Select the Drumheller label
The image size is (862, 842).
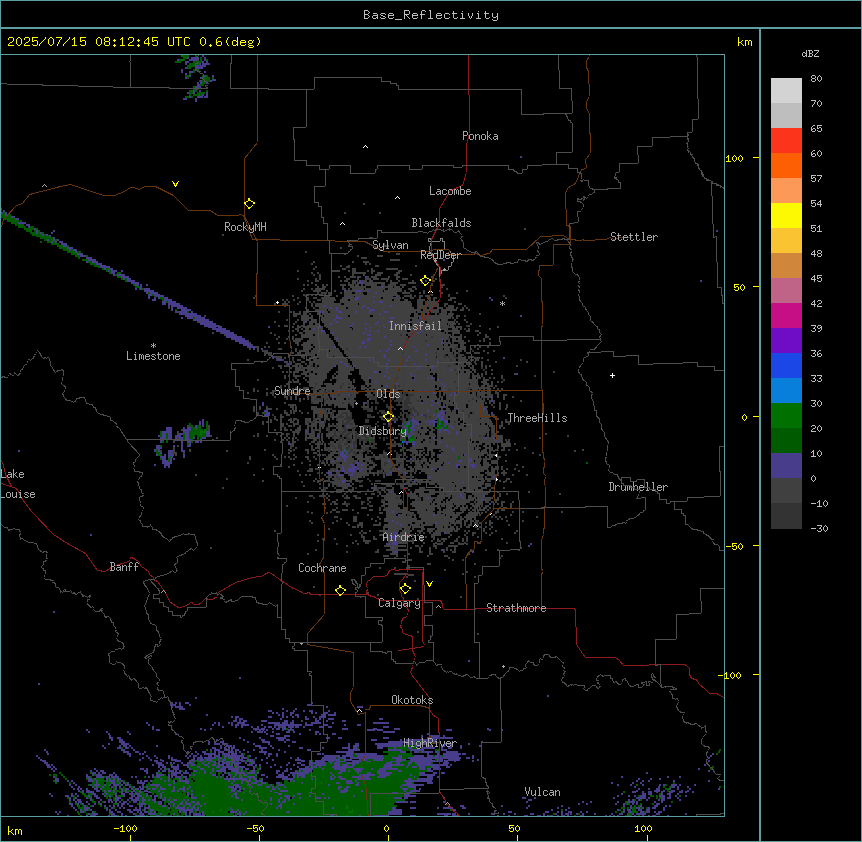click(x=638, y=487)
